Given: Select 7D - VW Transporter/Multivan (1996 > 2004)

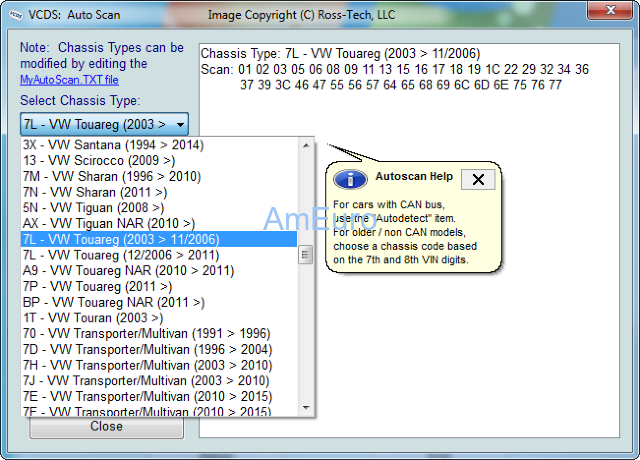Looking at the screenshot, I should (x=159, y=350).
